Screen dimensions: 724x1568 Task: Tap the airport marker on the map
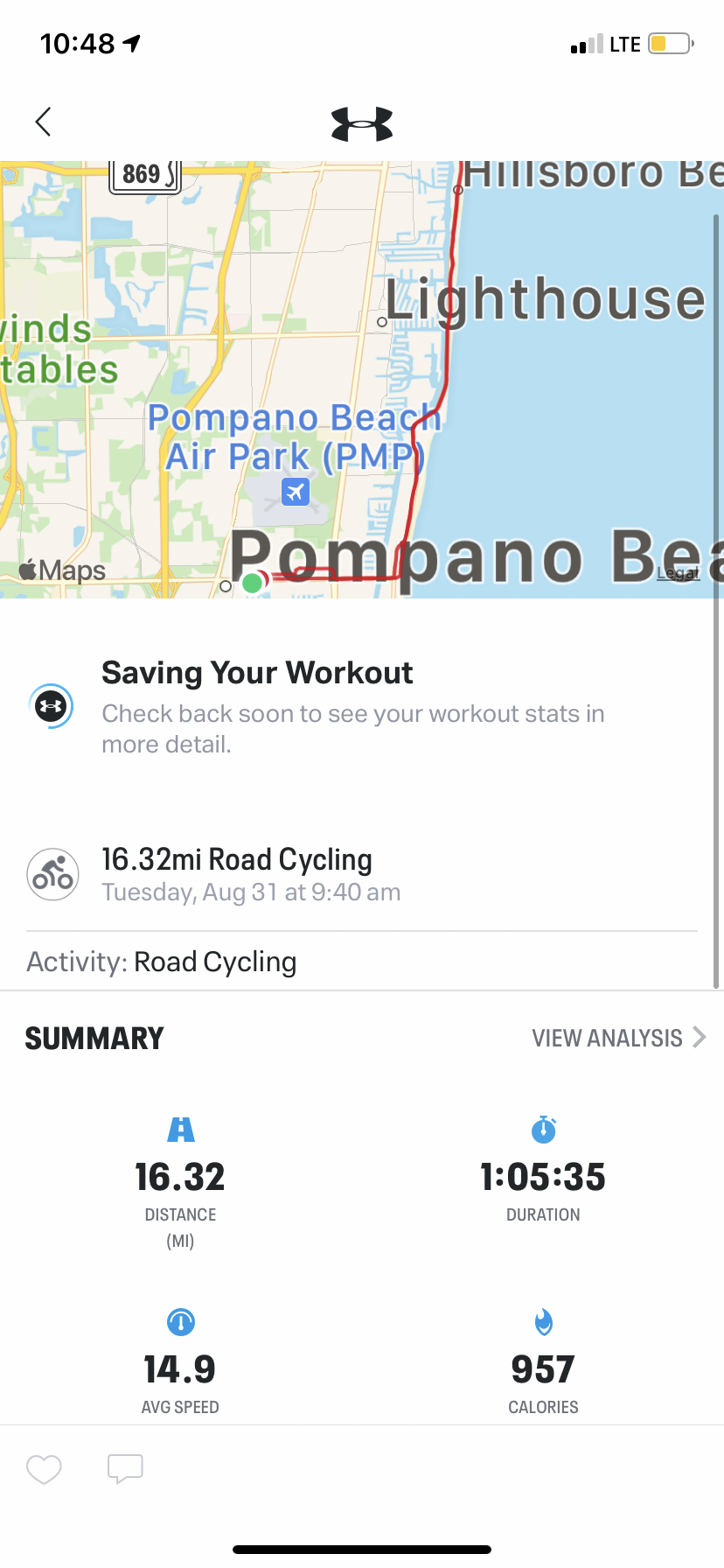tap(296, 492)
